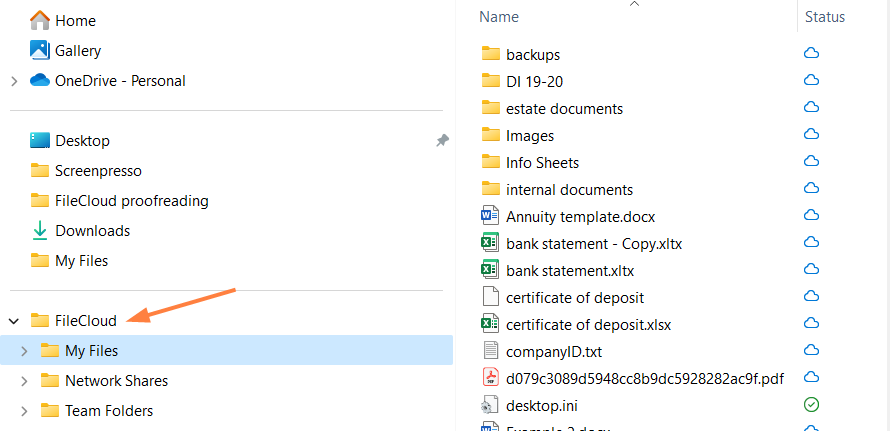Click the cloud status icon for backups folder
This screenshot has width=890, height=431.
(x=812, y=54)
